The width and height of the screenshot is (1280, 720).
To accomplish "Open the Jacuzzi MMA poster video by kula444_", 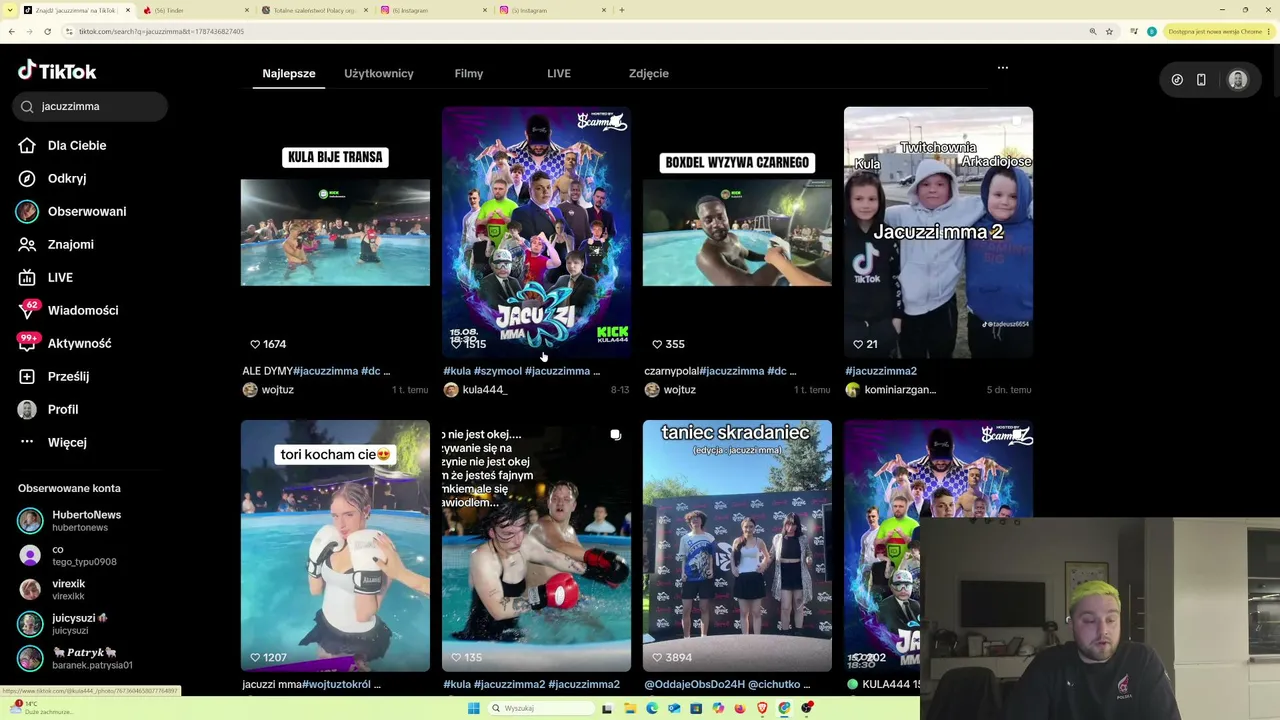I will tap(536, 232).
